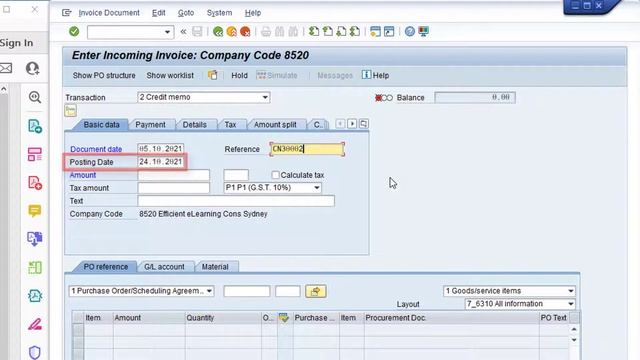Viewport: 640px width, 360px height.
Task: Click the green checkmark Enter icon
Action: (x=74, y=31)
